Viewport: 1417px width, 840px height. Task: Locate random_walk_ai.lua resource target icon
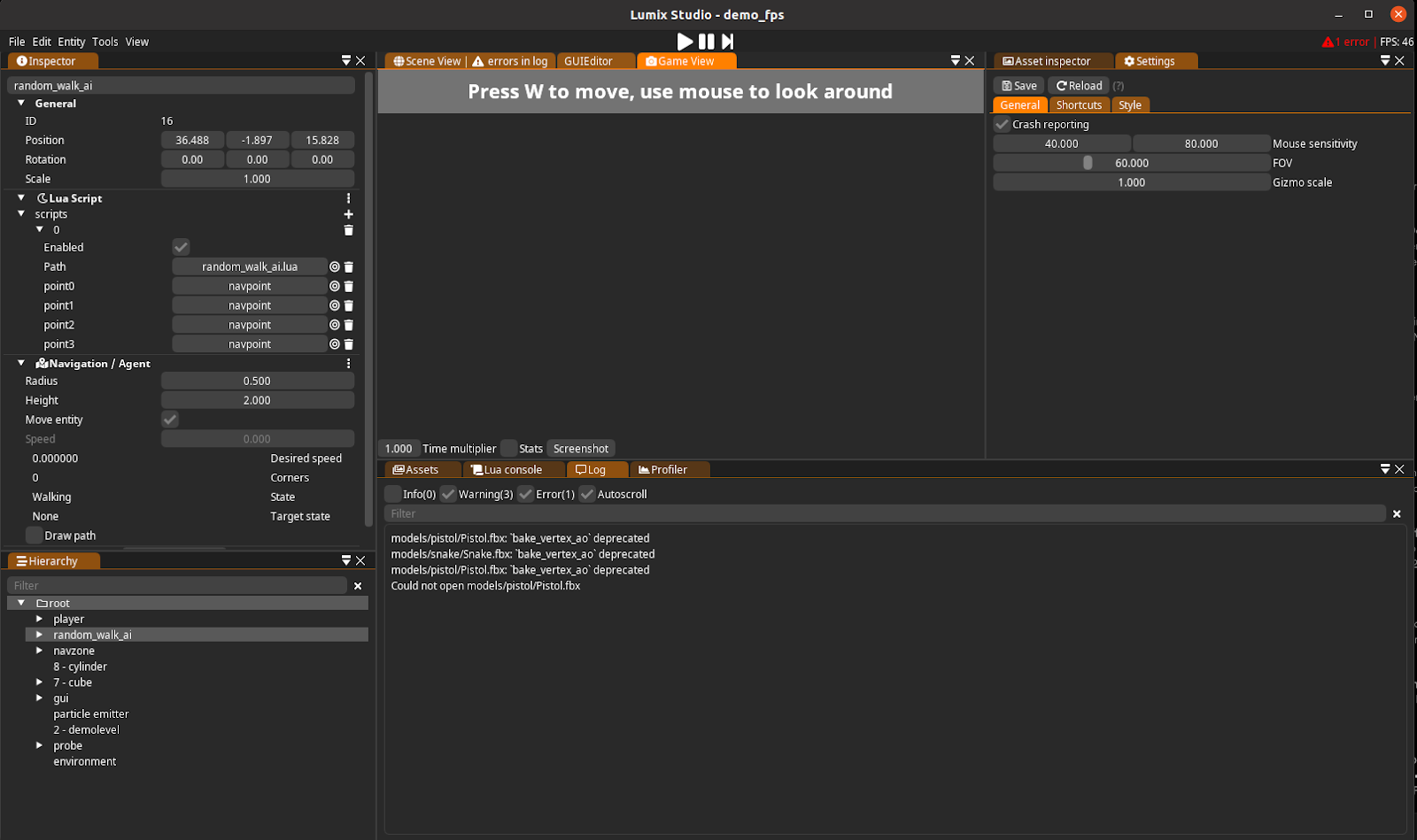[335, 266]
